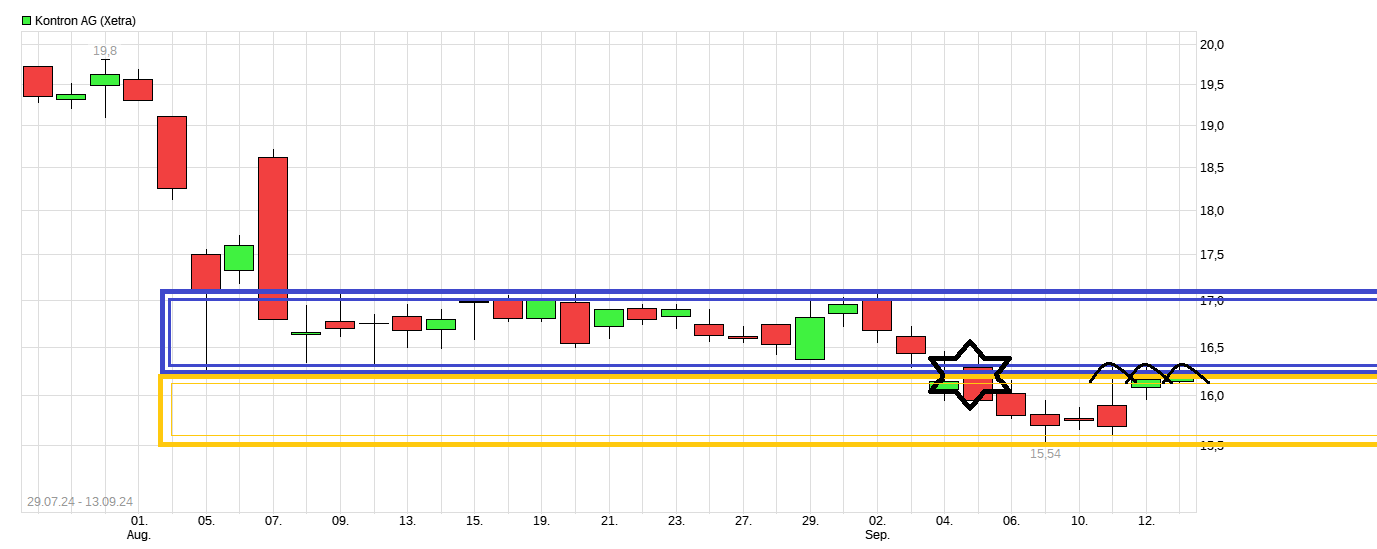1377x549 pixels.
Task: Click the 18,5 value on the price axis
Action: tap(1213, 168)
